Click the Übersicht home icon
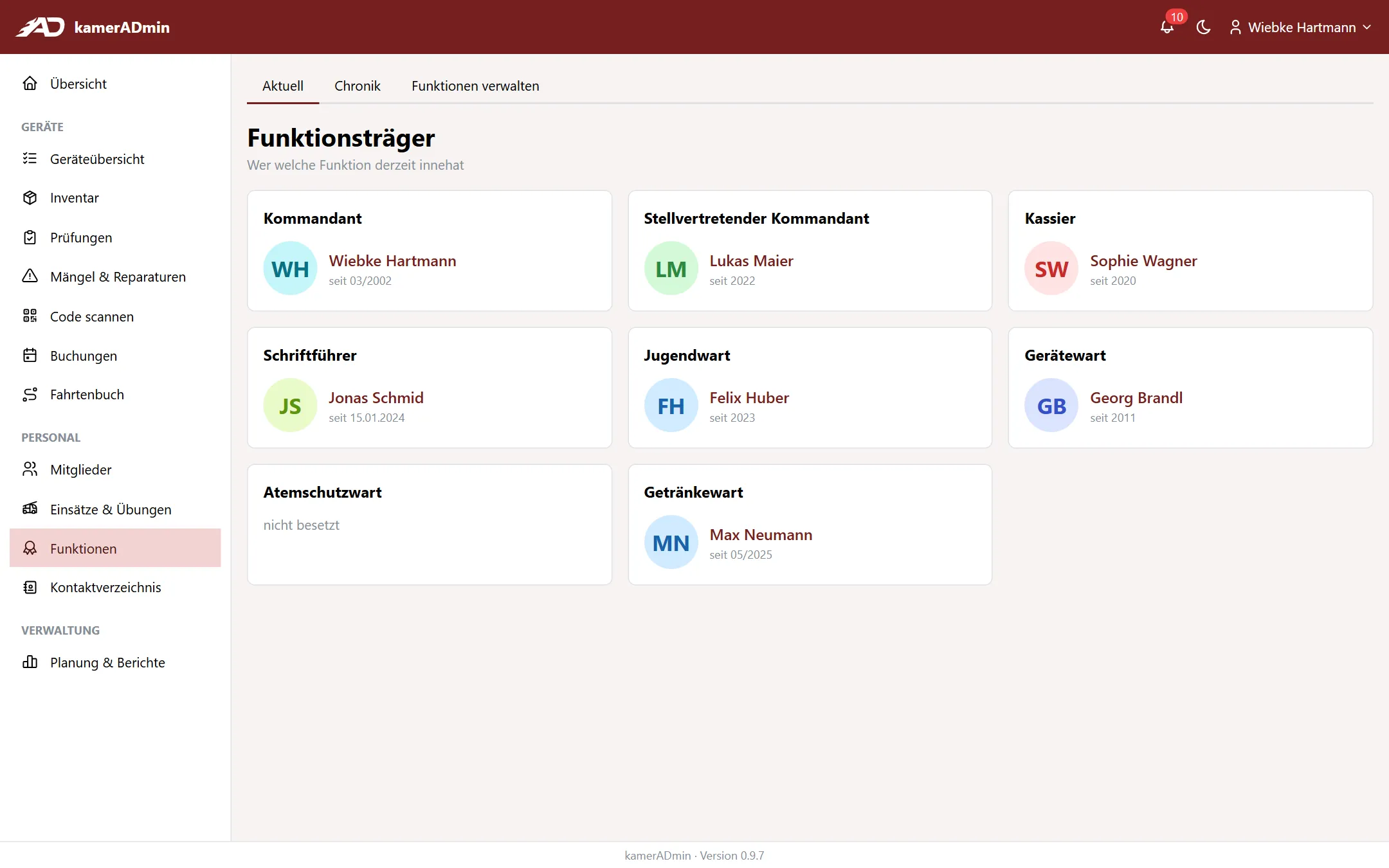The width and height of the screenshot is (1389, 868). 30,84
